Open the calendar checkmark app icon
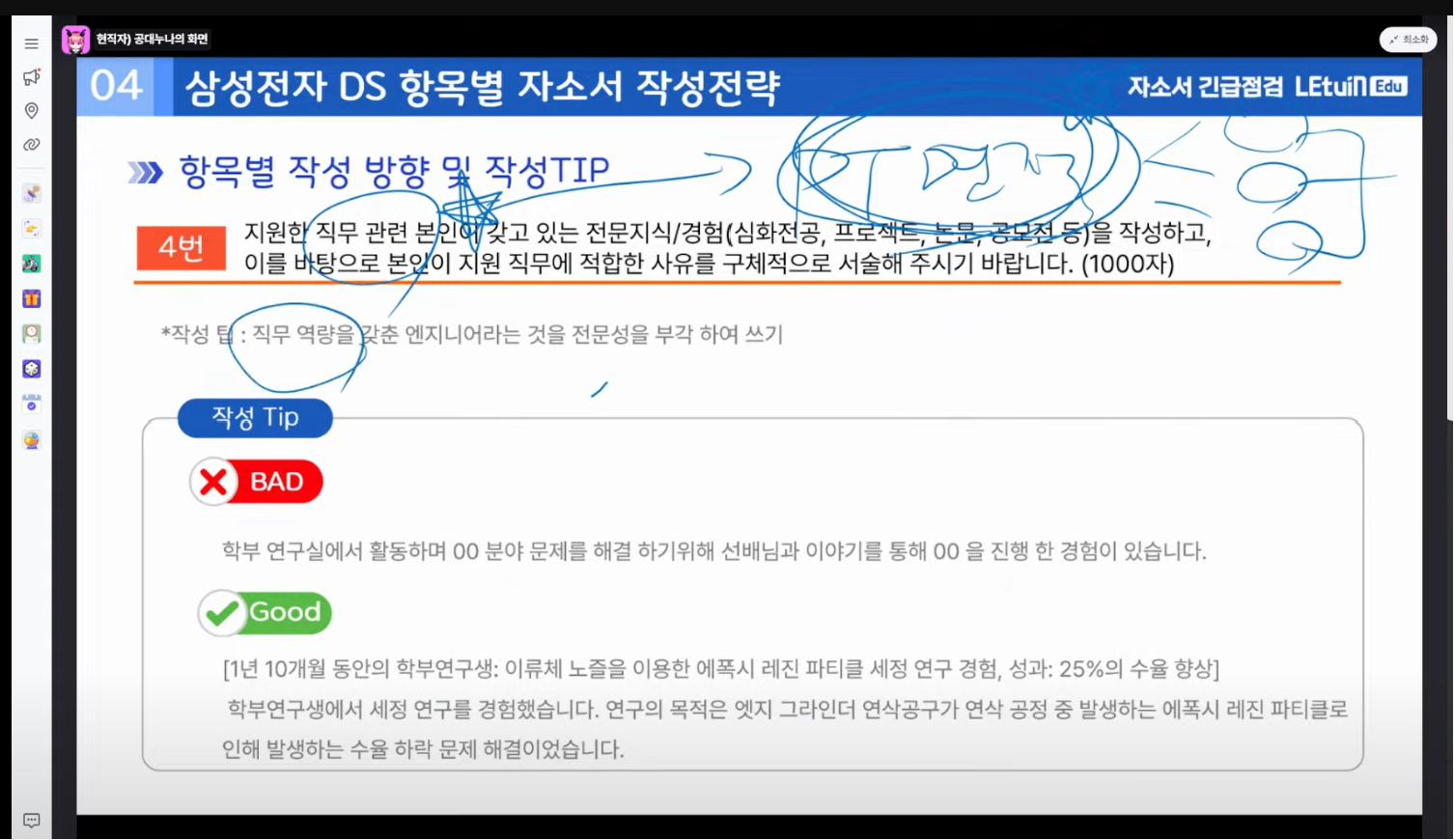Viewport: 1454px width, 840px height. click(32, 405)
